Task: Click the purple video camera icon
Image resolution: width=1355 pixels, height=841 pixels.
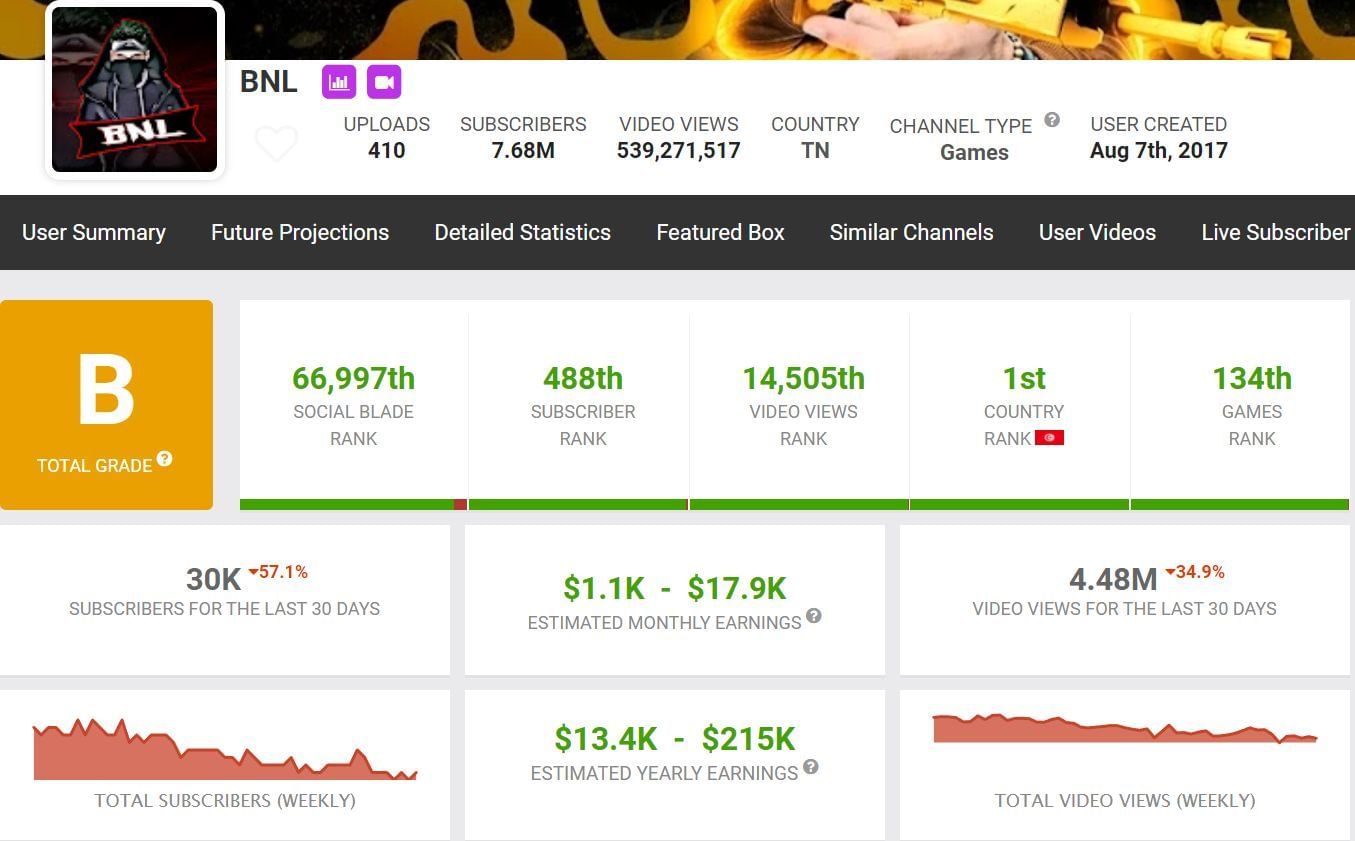Action: [384, 82]
